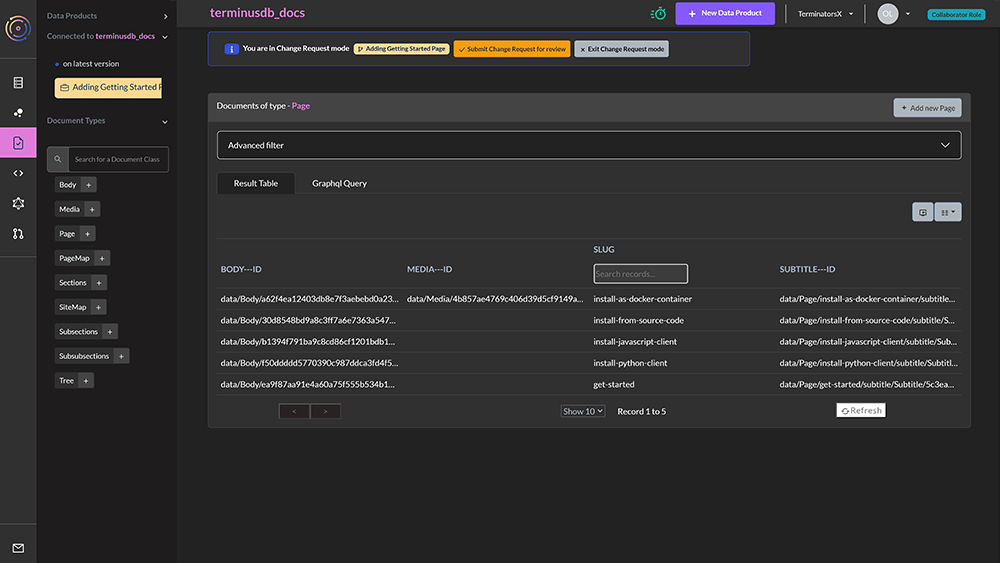Viewport: 1000px width, 563px height.
Task: Click plus next to Subsections type
Action: point(110,332)
